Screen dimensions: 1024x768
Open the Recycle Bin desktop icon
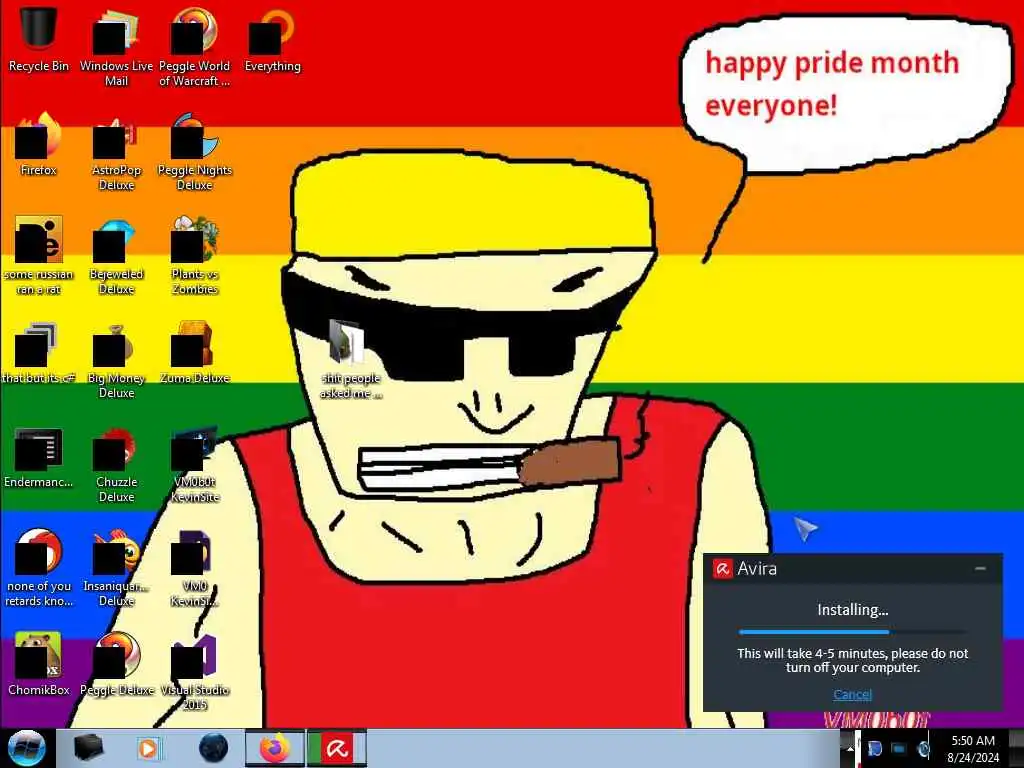39,37
